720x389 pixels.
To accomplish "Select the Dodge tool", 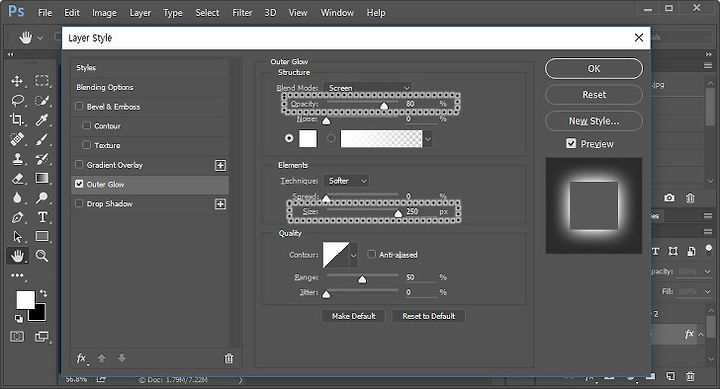I will pos(42,197).
